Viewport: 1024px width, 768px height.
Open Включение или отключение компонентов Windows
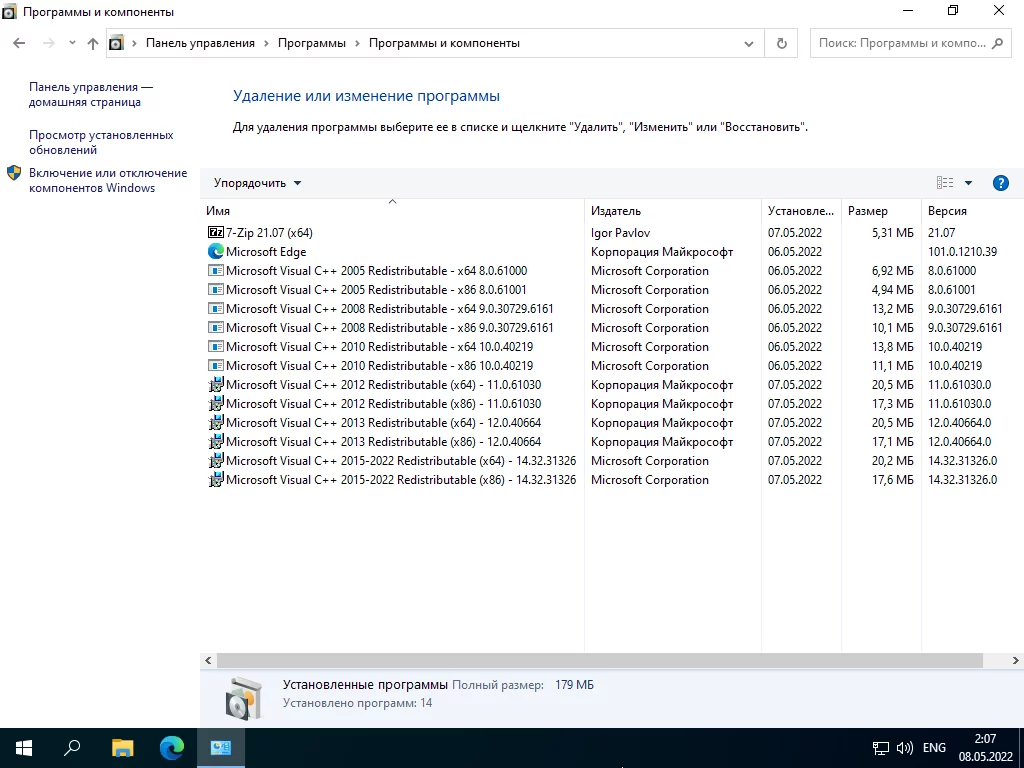[x=108, y=180]
